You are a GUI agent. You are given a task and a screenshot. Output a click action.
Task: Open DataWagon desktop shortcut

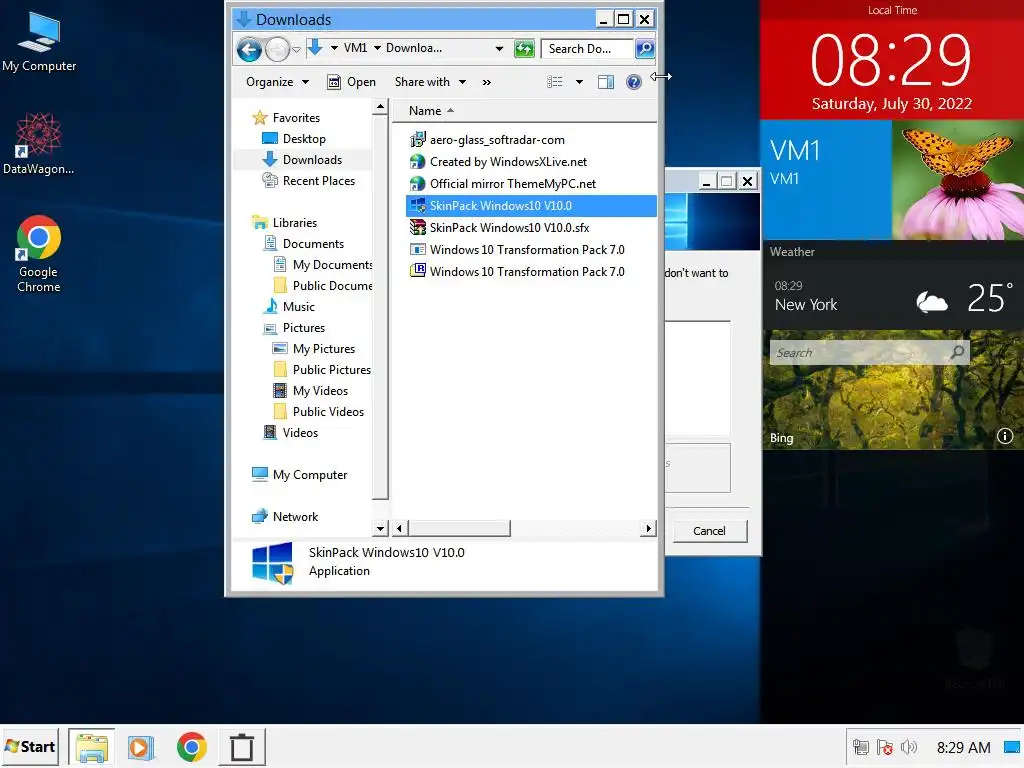[x=39, y=144]
